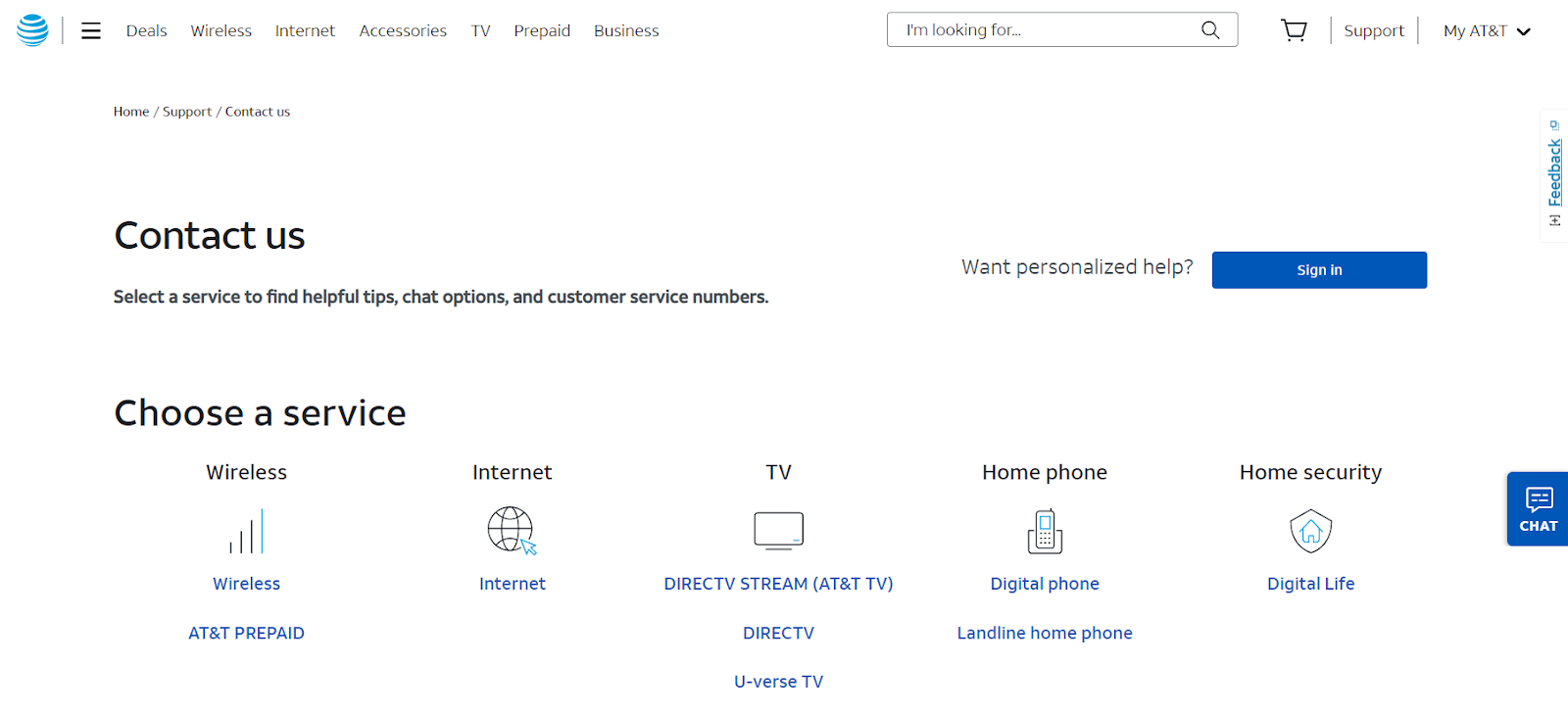Image resolution: width=1568 pixels, height=711 pixels.
Task: Open the DIRECTV link
Action: (779, 634)
